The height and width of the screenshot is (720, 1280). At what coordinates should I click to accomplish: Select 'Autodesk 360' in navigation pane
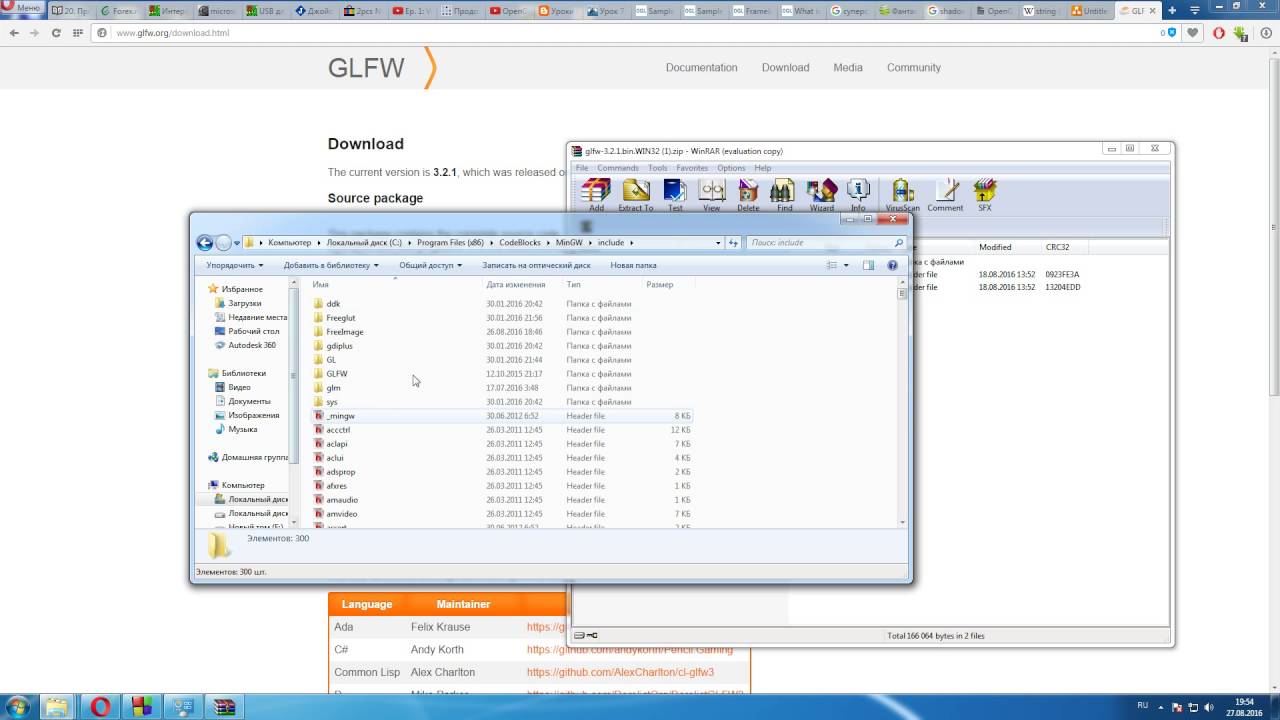[x=251, y=345]
